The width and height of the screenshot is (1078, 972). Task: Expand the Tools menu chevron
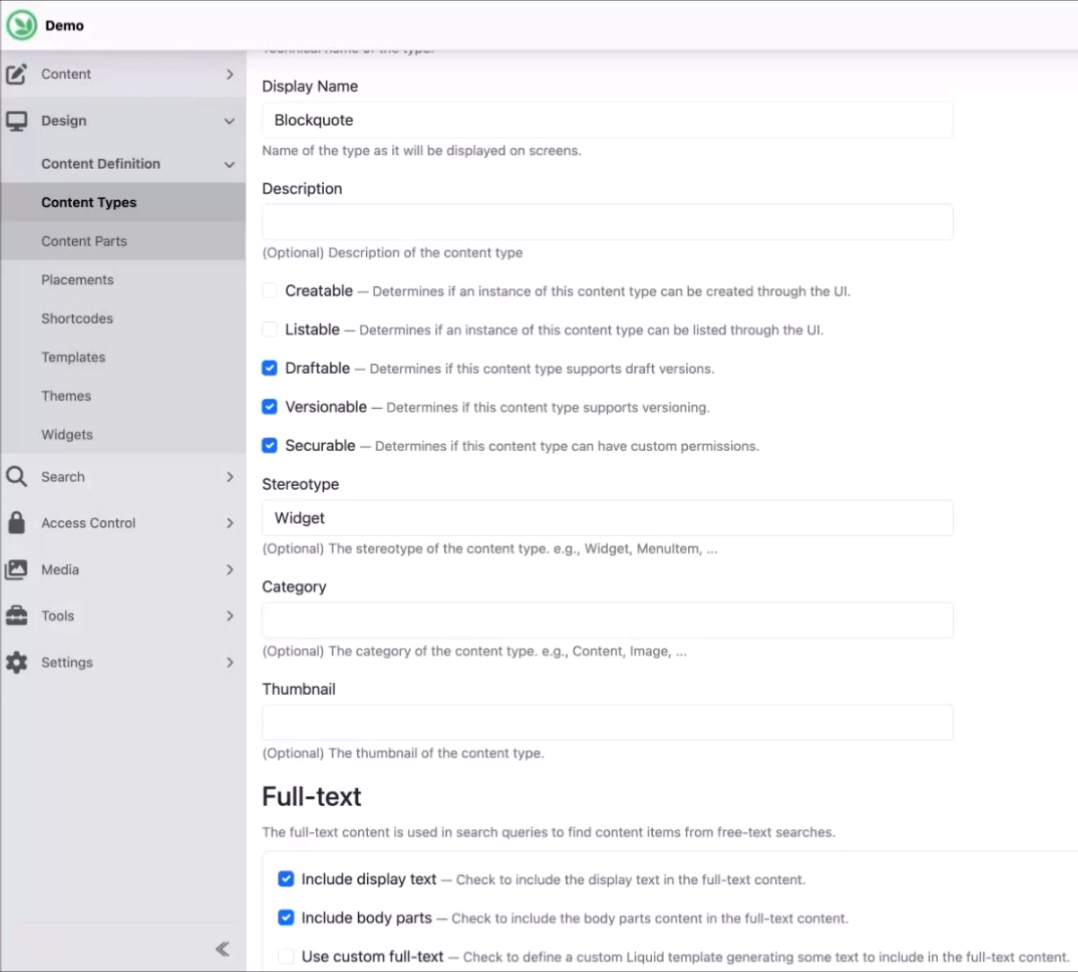coord(230,616)
